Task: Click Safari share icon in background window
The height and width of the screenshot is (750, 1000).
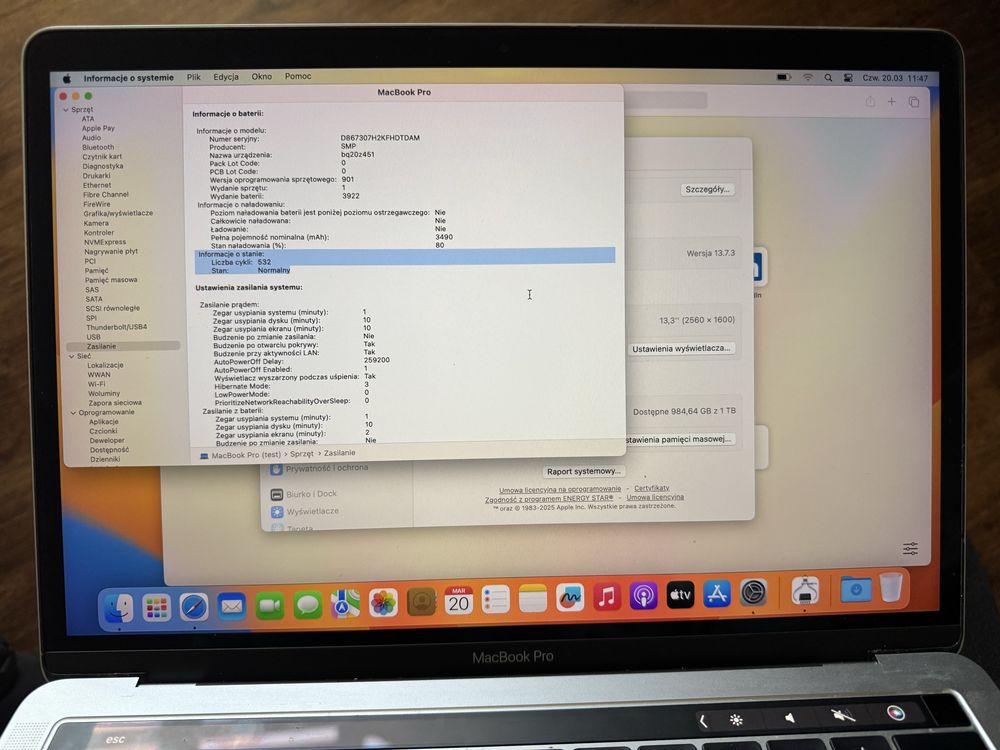Action: pos(870,101)
